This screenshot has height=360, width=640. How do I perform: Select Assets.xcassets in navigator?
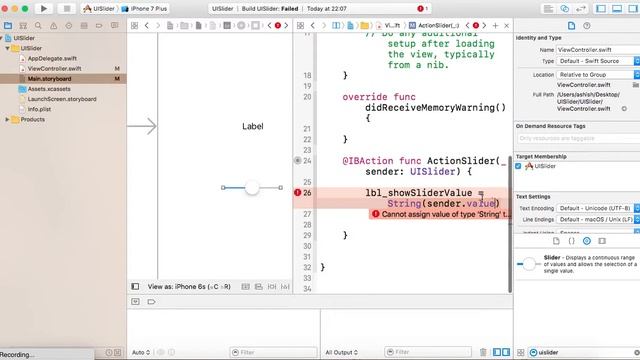(49, 89)
